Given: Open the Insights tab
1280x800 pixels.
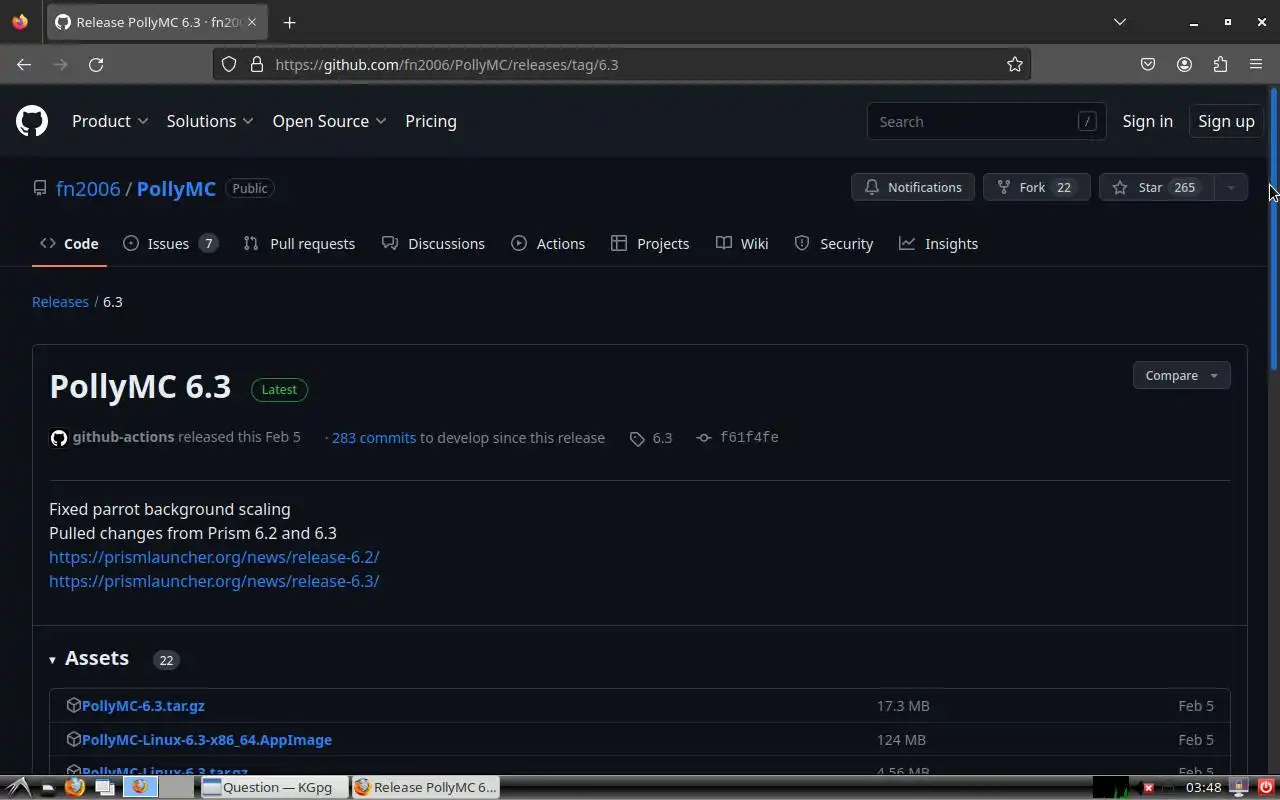Looking at the screenshot, I should coord(938,244).
